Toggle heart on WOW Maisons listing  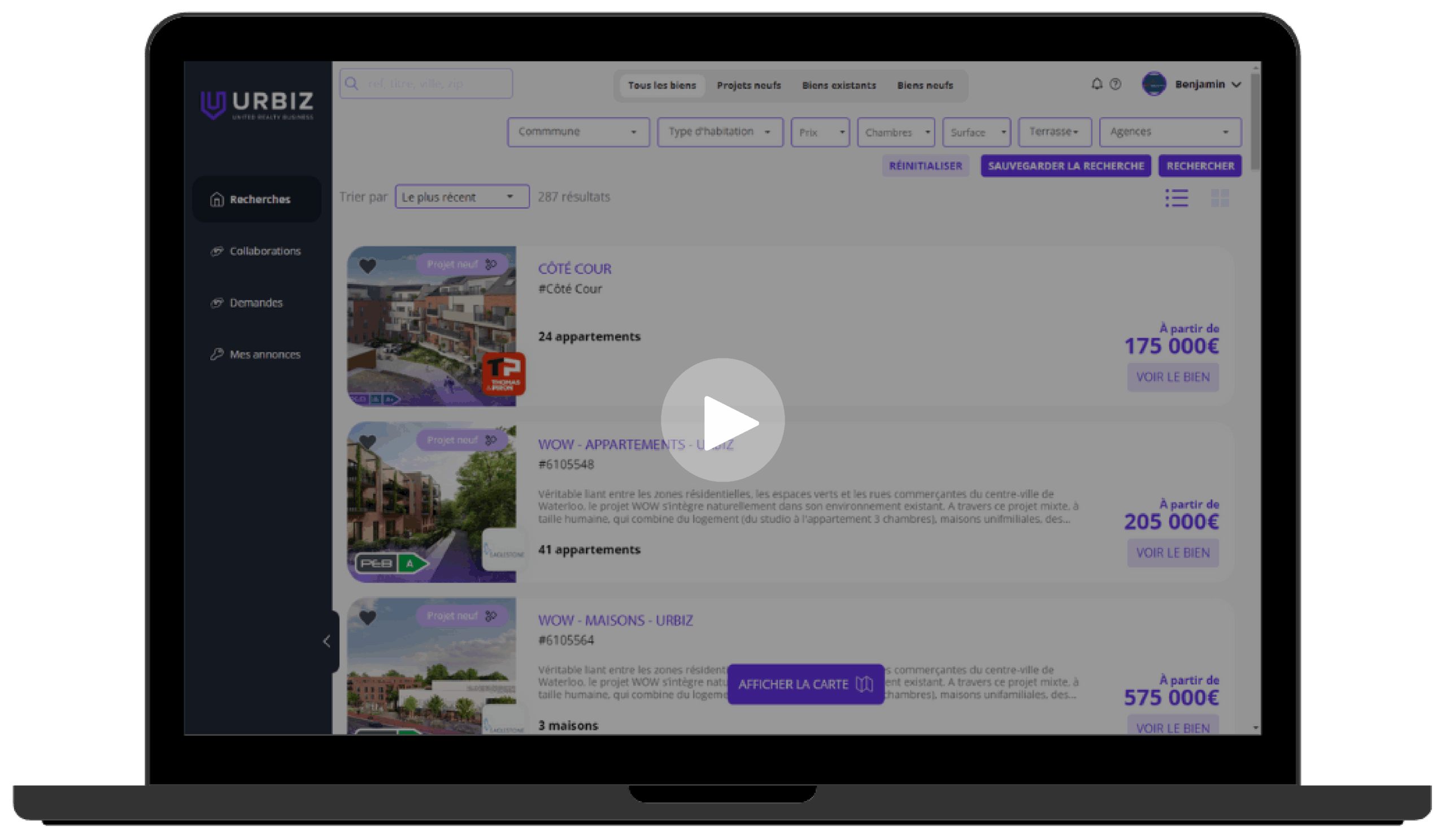coord(367,618)
